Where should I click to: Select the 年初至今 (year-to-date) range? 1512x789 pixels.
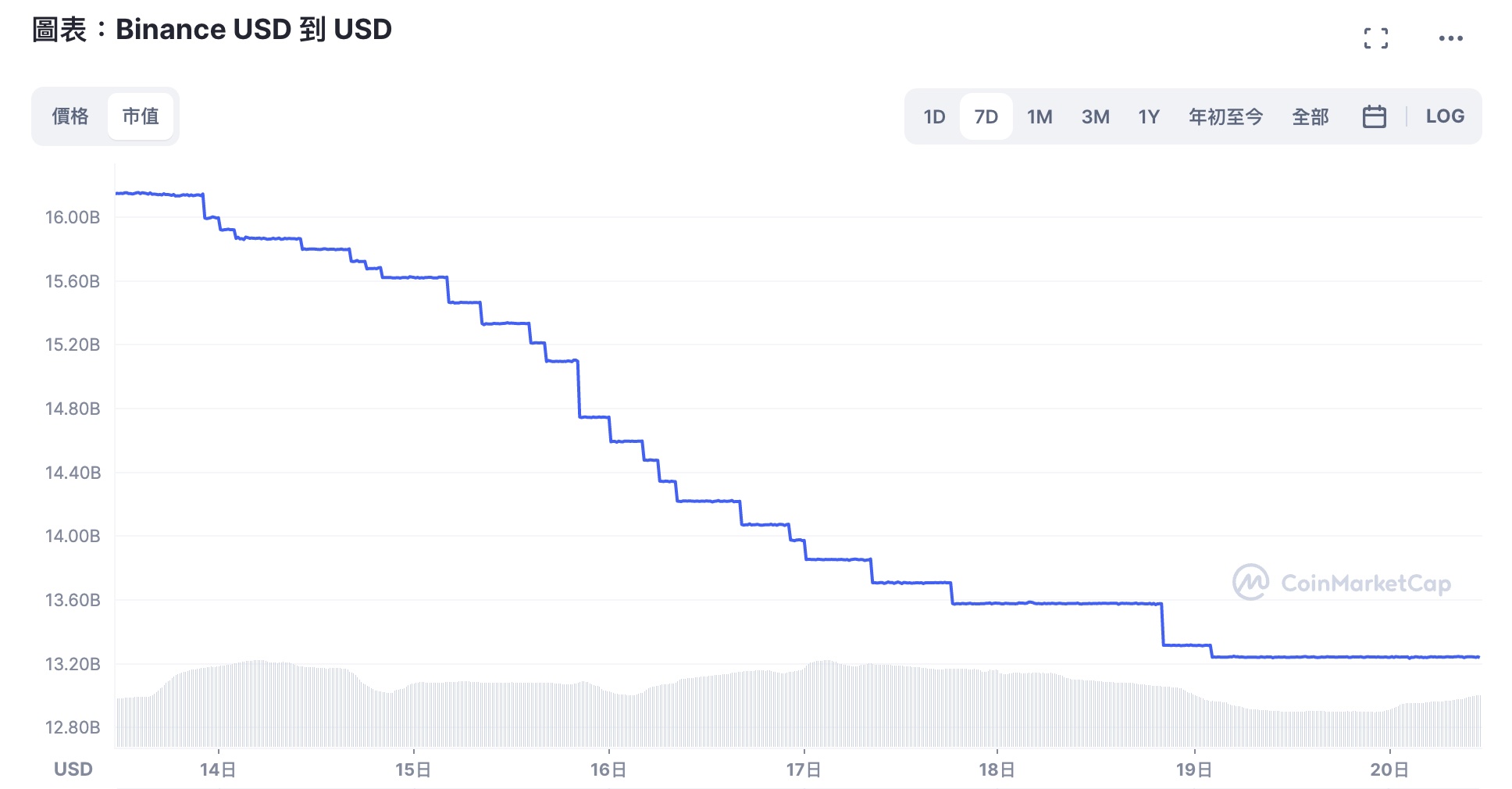pyautogui.click(x=1225, y=116)
